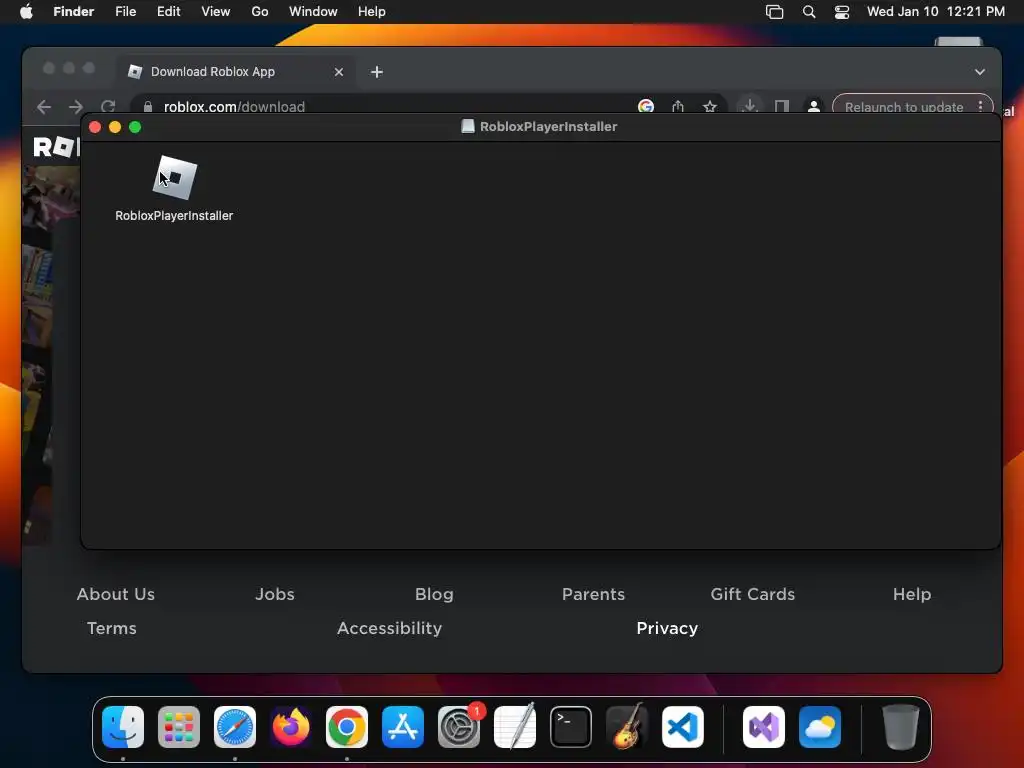1024x768 pixels.
Task: Click Relaunch to update button
Action: [x=904, y=106]
